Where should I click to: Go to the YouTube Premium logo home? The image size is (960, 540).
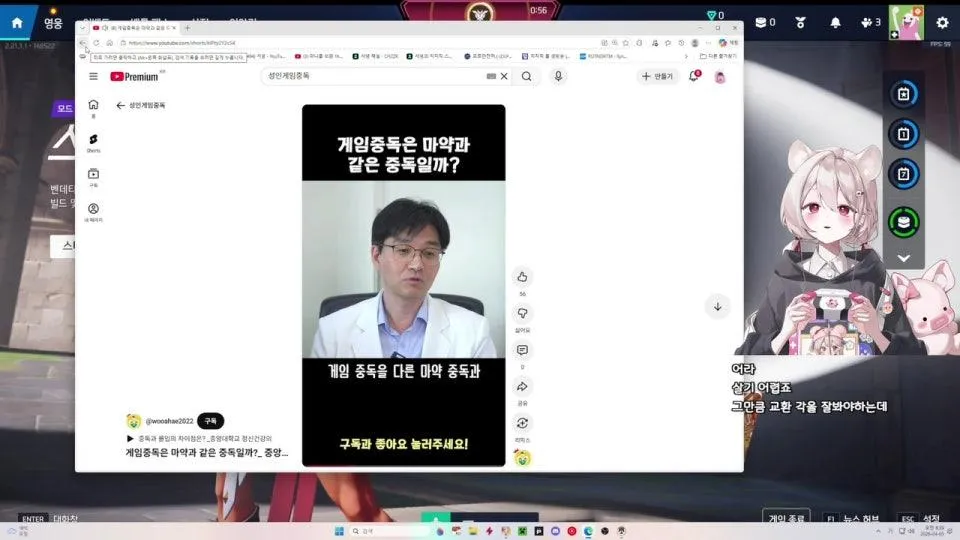click(137, 77)
